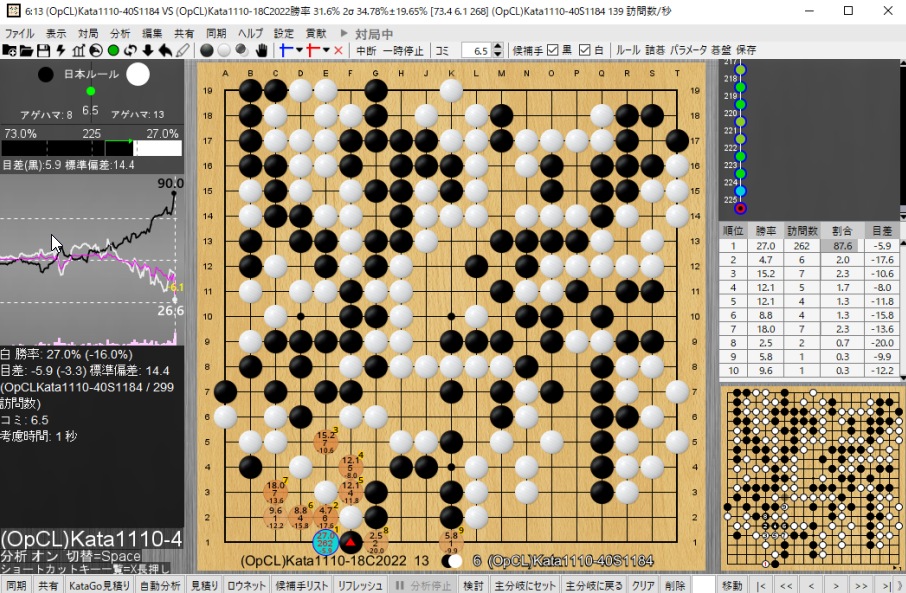This screenshot has width=906, height=593.
Task: Click move 225 node in the move tree
Action: (740, 208)
